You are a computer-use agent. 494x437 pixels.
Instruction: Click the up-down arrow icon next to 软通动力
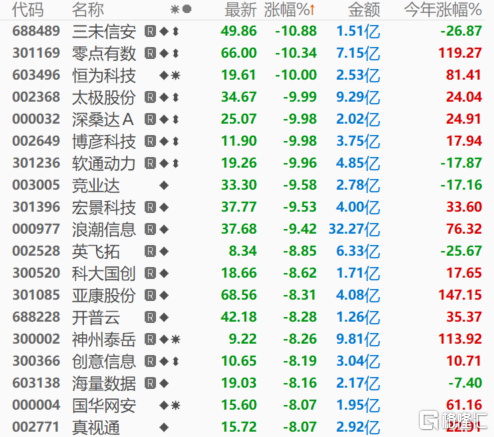coord(176,163)
